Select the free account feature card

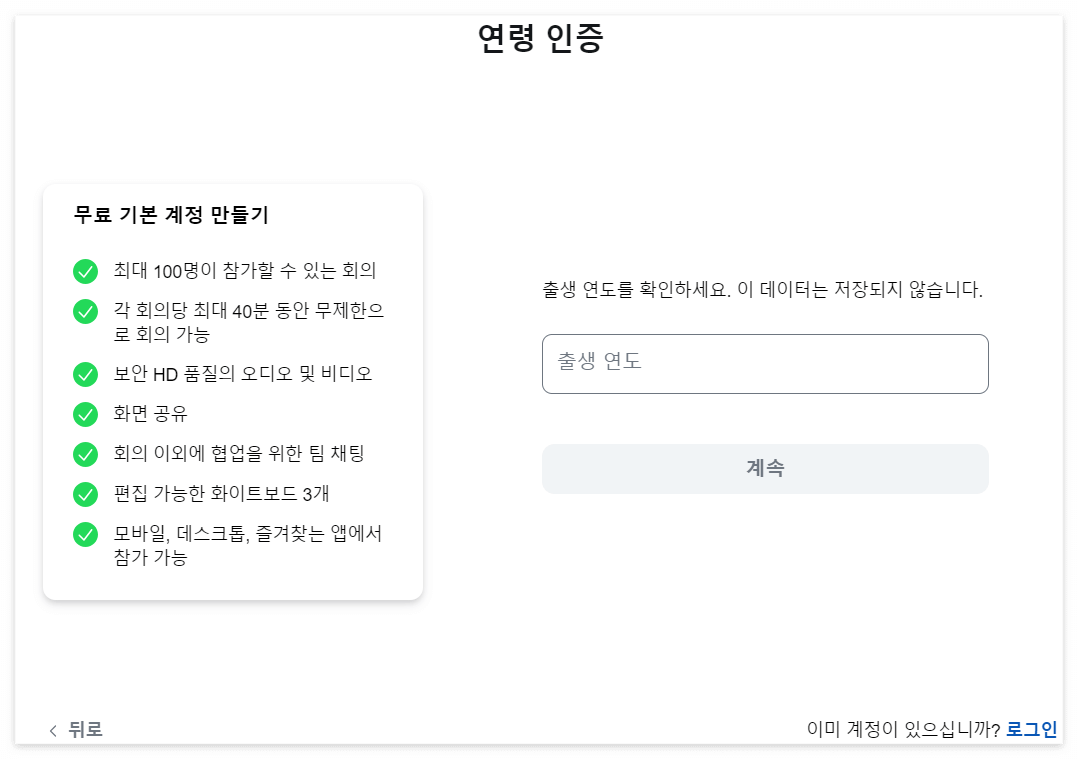click(232, 390)
